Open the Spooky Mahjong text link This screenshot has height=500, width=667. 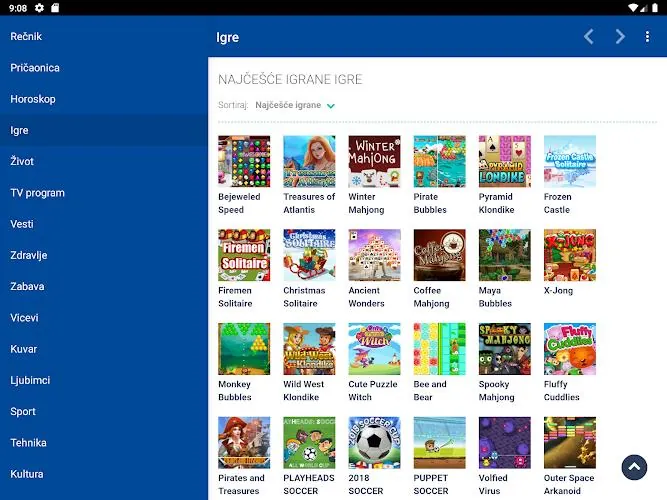(x=496, y=390)
